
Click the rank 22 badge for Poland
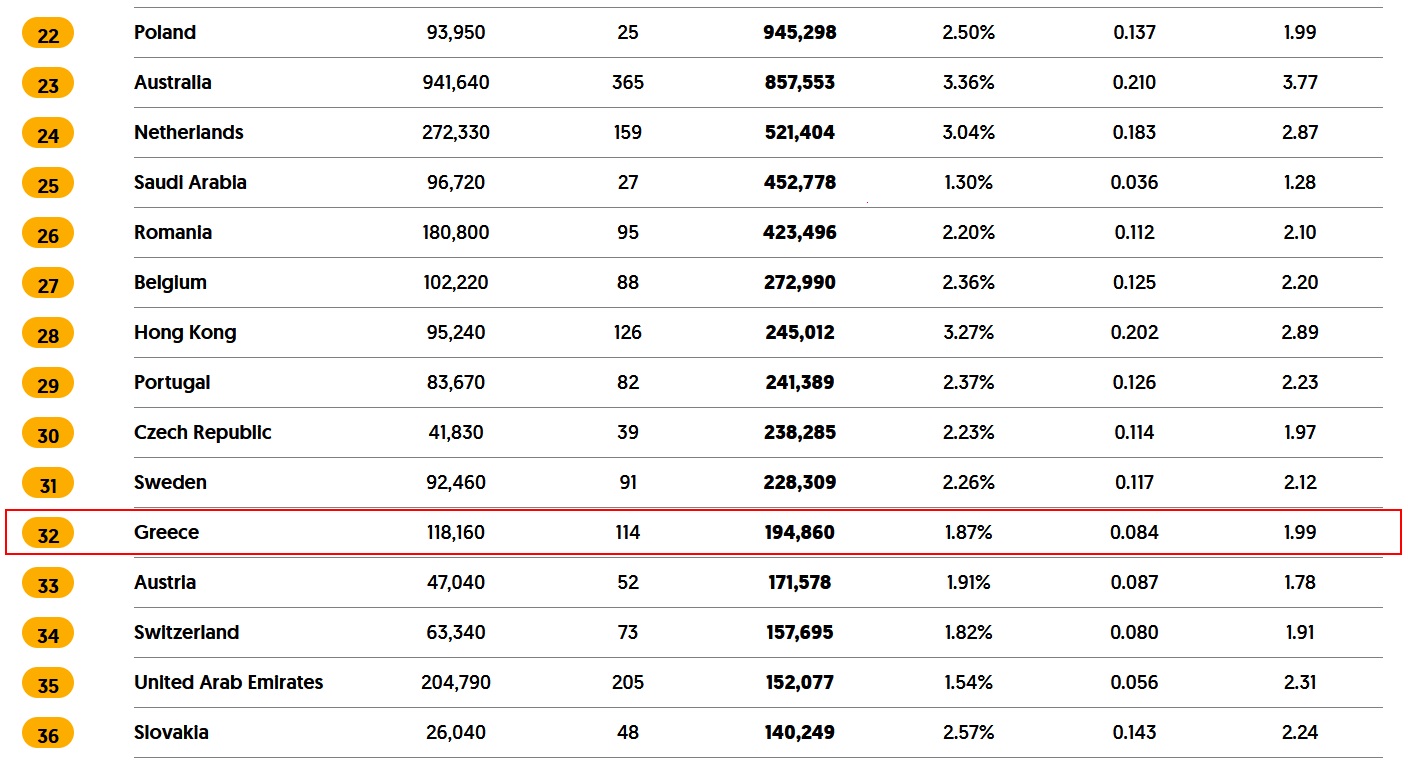pyautogui.click(x=48, y=34)
